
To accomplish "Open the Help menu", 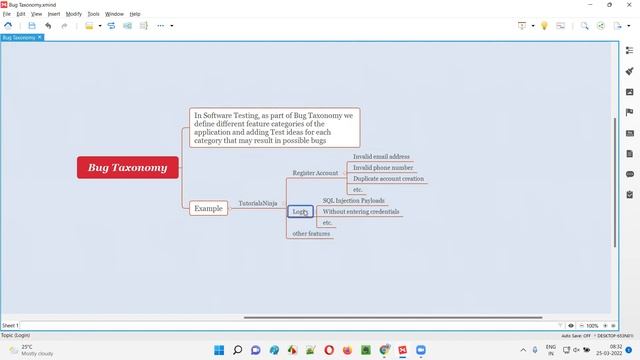I will [135, 14].
